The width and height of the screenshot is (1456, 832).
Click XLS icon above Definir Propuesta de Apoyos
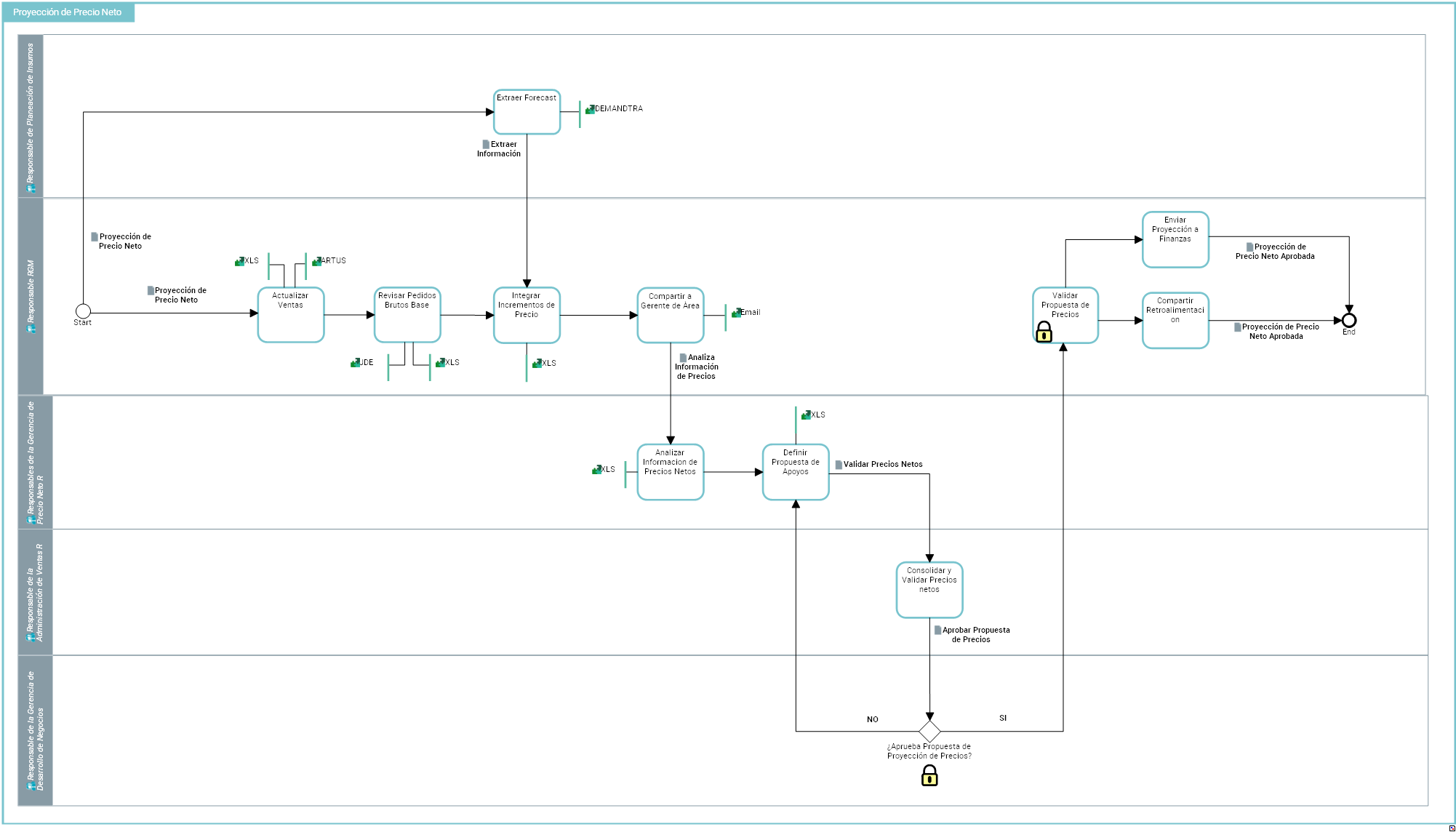pos(806,415)
